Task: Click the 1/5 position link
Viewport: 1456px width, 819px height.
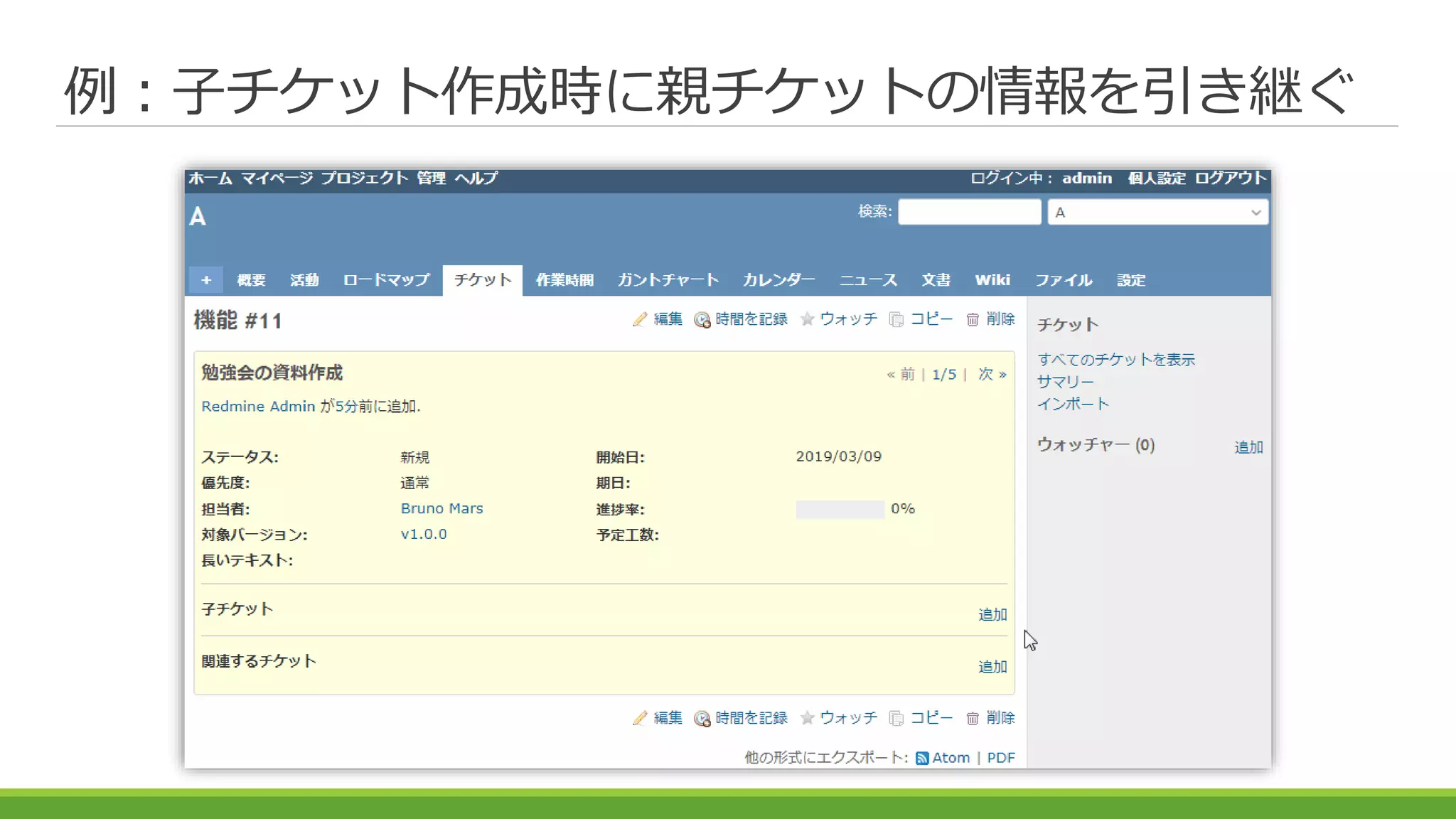Action: (944, 375)
